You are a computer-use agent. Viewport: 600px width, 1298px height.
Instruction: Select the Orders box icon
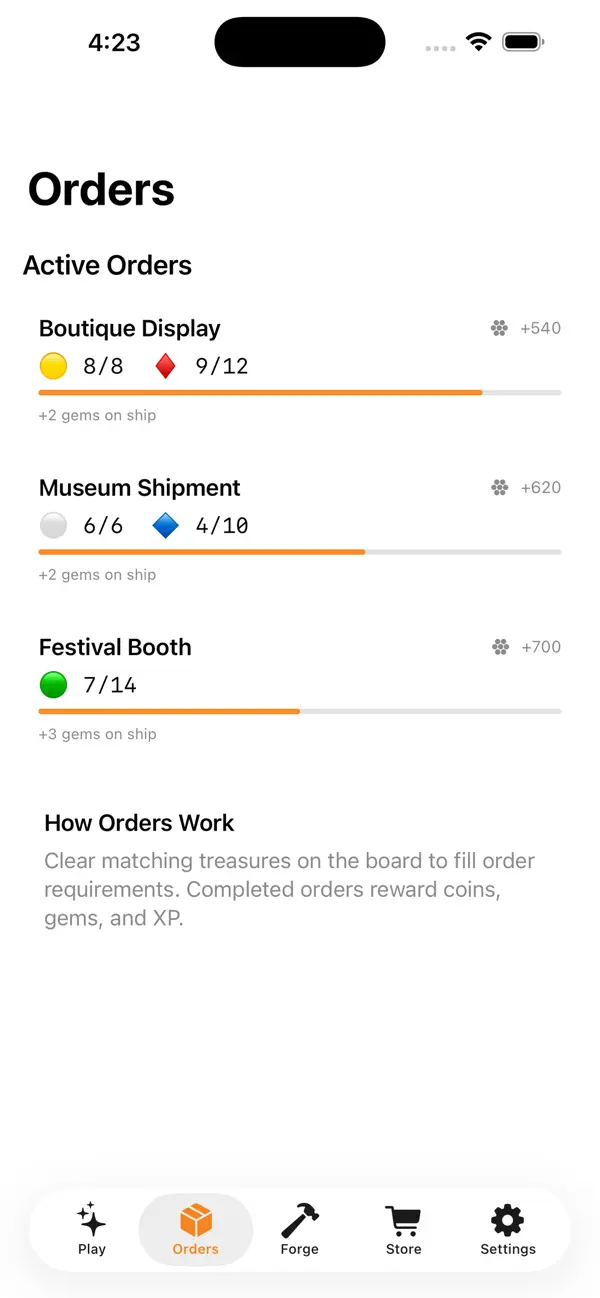pos(196,1220)
